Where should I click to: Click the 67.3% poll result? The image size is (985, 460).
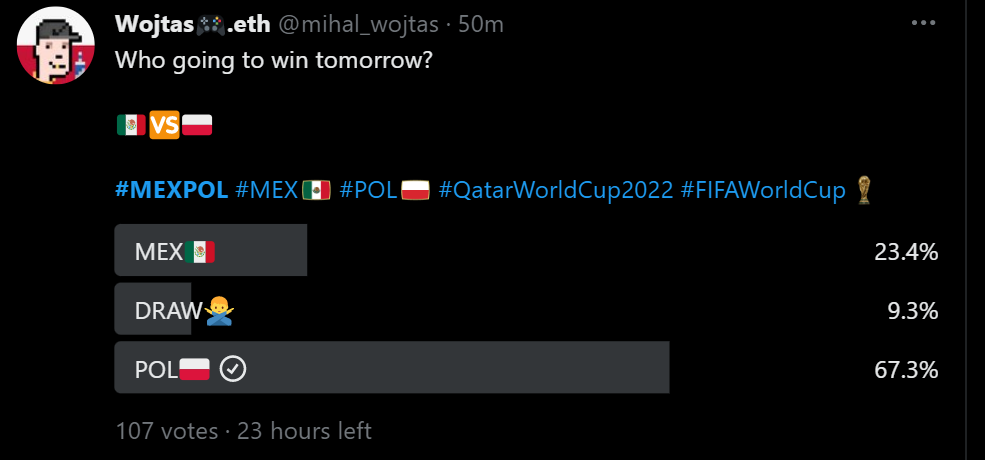pyautogui.click(x=905, y=370)
